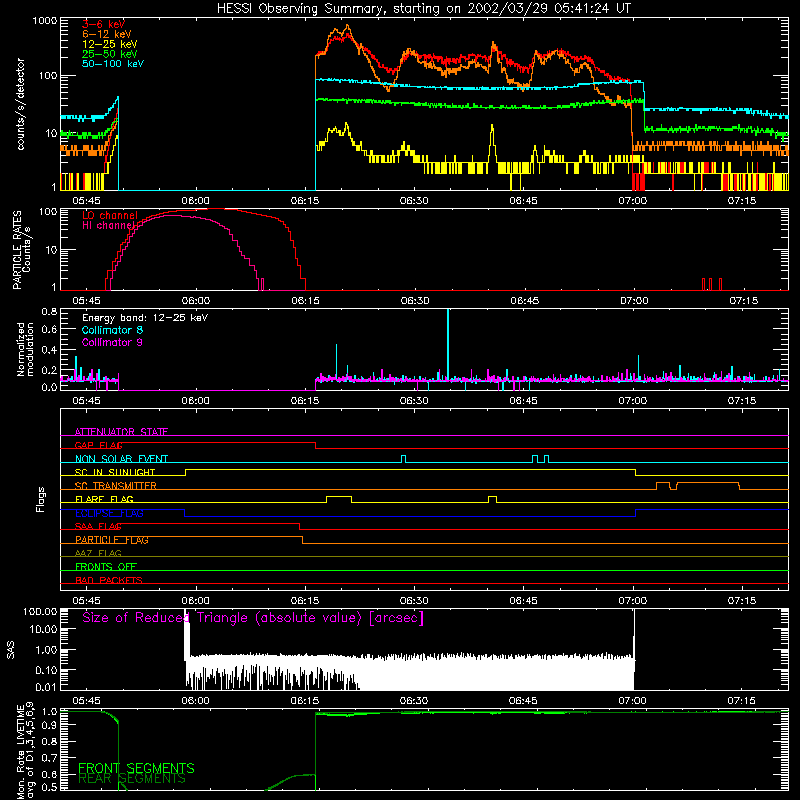
Task: Click the 06:30 tick label under counts panel
Action: (x=414, y=201)
